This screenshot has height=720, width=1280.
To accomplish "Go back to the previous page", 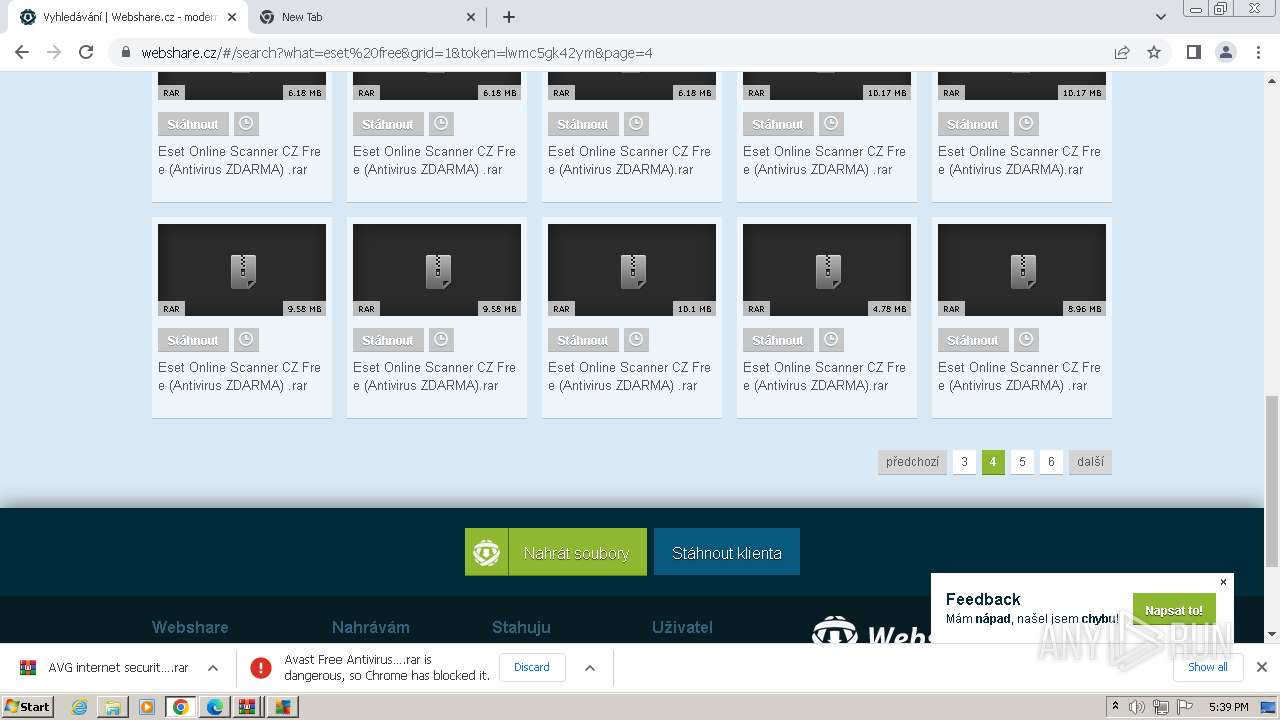I will [22, 52].
